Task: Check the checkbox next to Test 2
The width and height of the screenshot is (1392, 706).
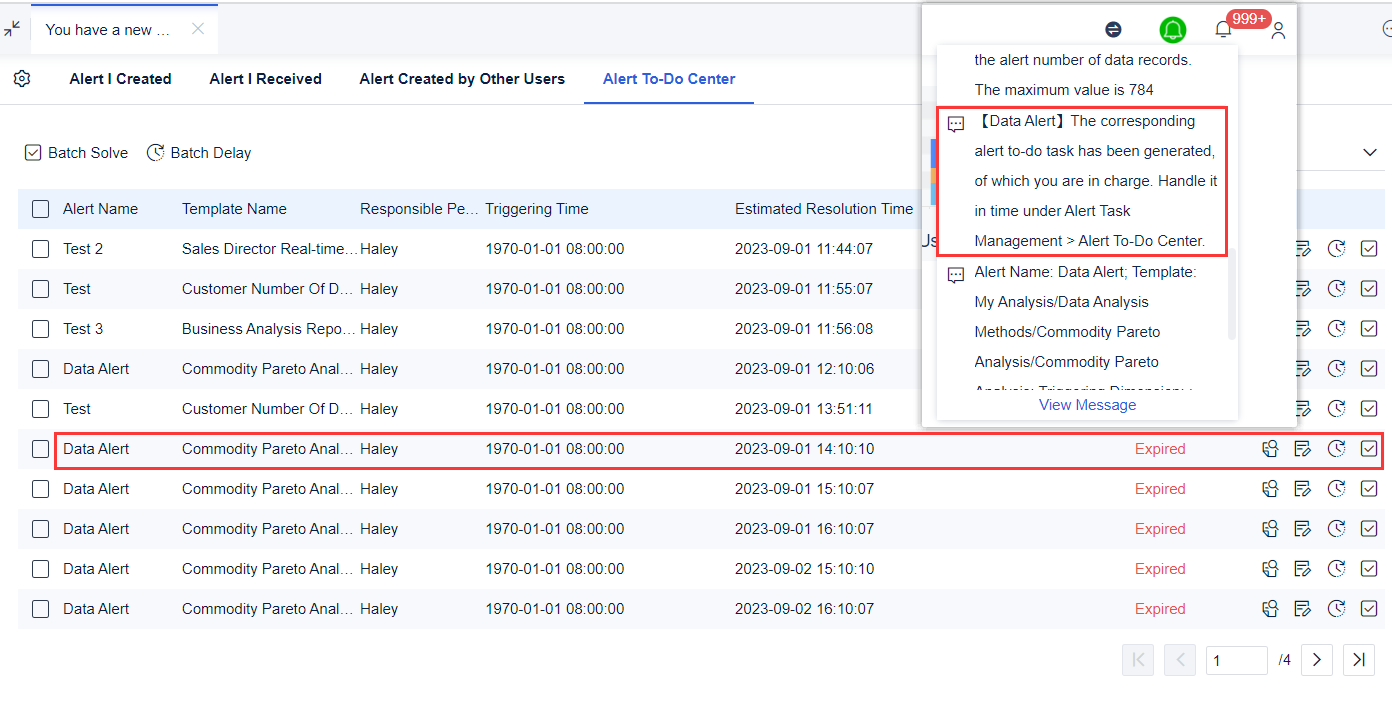Action: pos(40,248)
